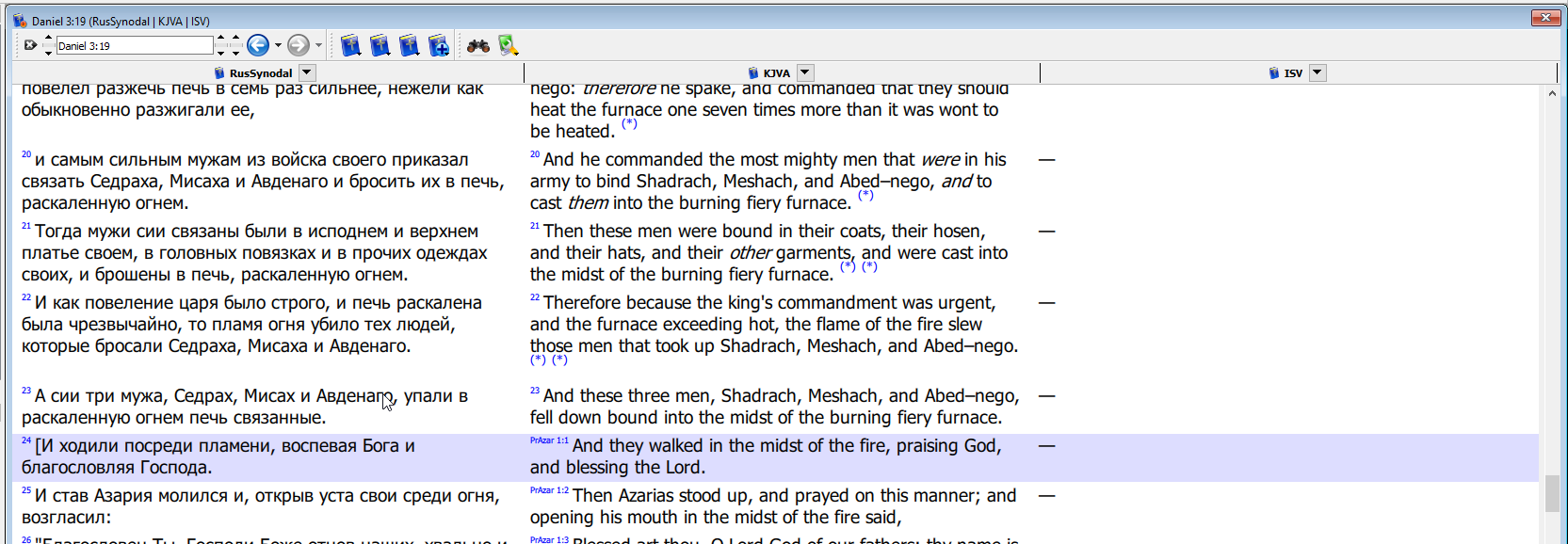
Task: Add another Bible work via plus book icon
Action: click(x=439, y=45)
